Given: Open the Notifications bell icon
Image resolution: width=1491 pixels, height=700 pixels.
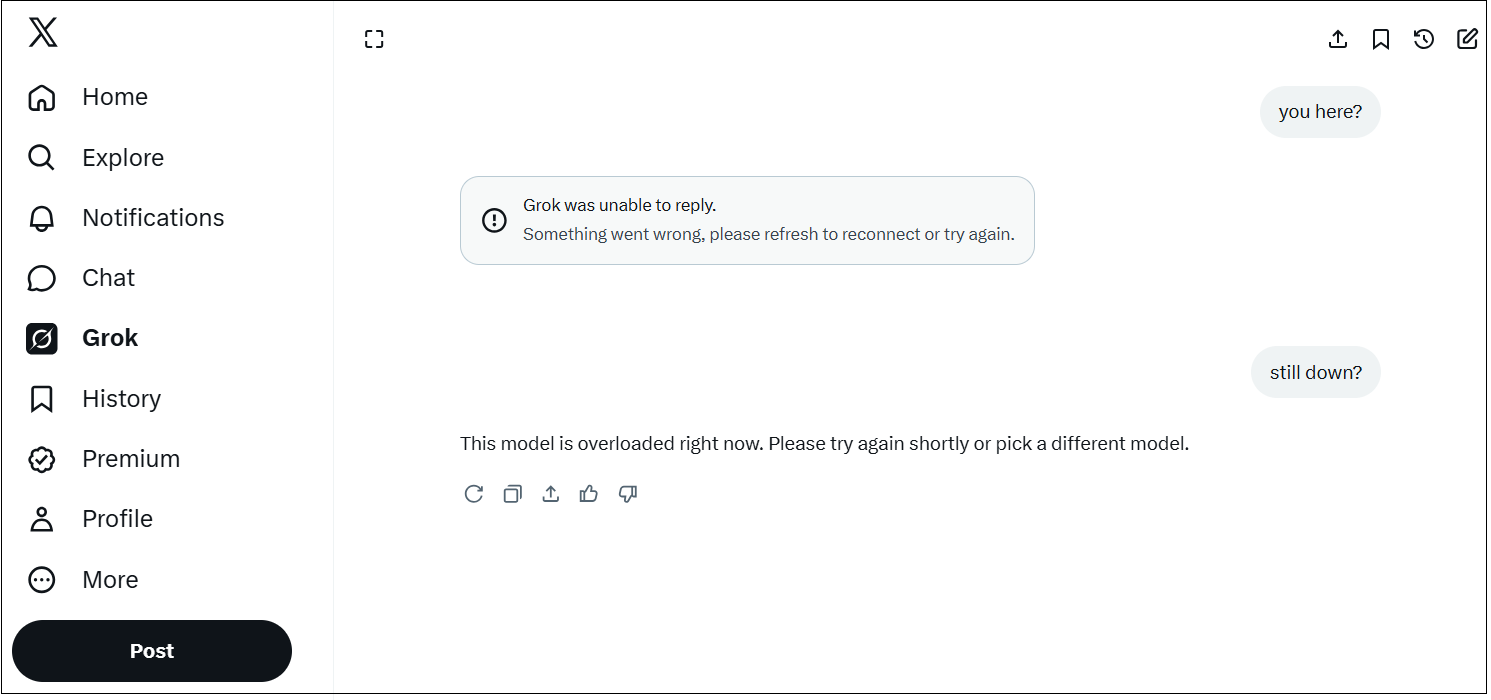Looking at the screenshot, I should pyautogui.click(x=41, y=218).
